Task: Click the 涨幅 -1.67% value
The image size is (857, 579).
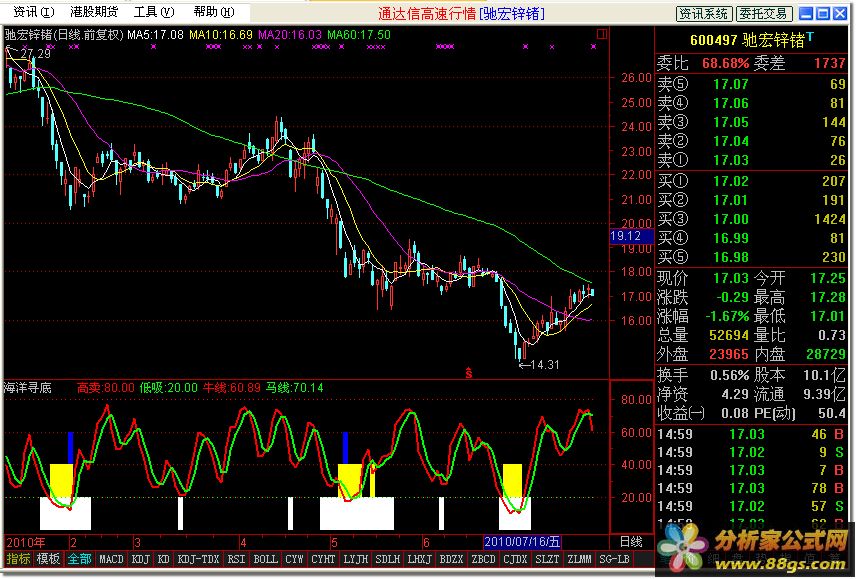Action: [727, 317]
